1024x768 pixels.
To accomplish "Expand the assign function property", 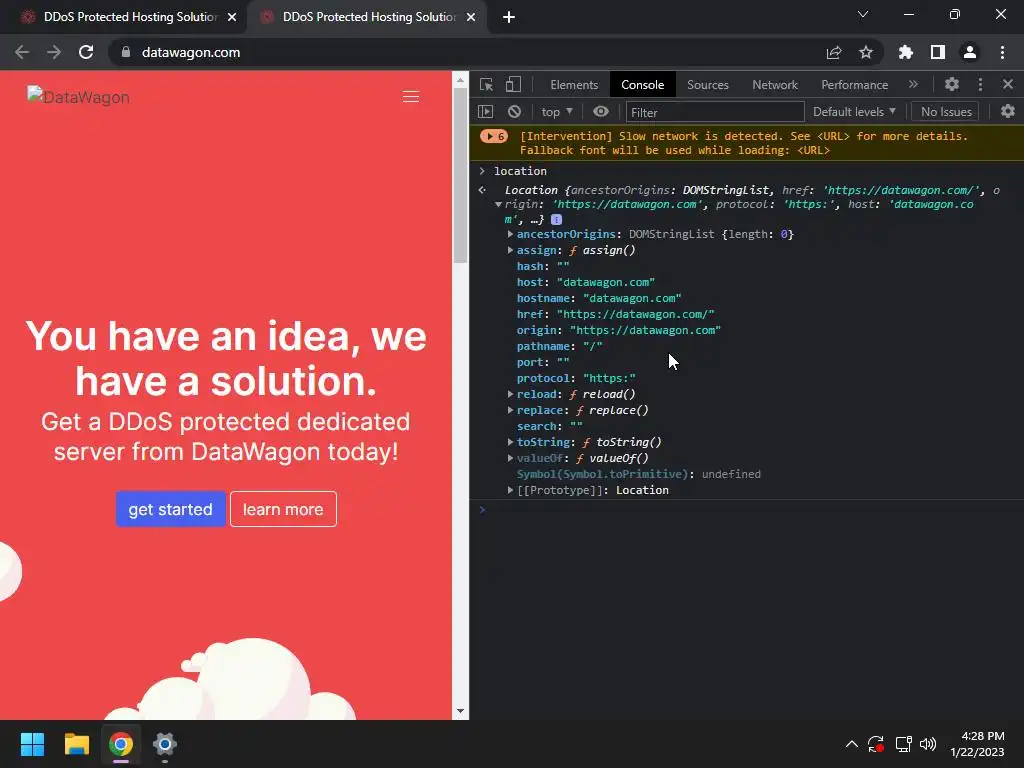I will (510, 250).
